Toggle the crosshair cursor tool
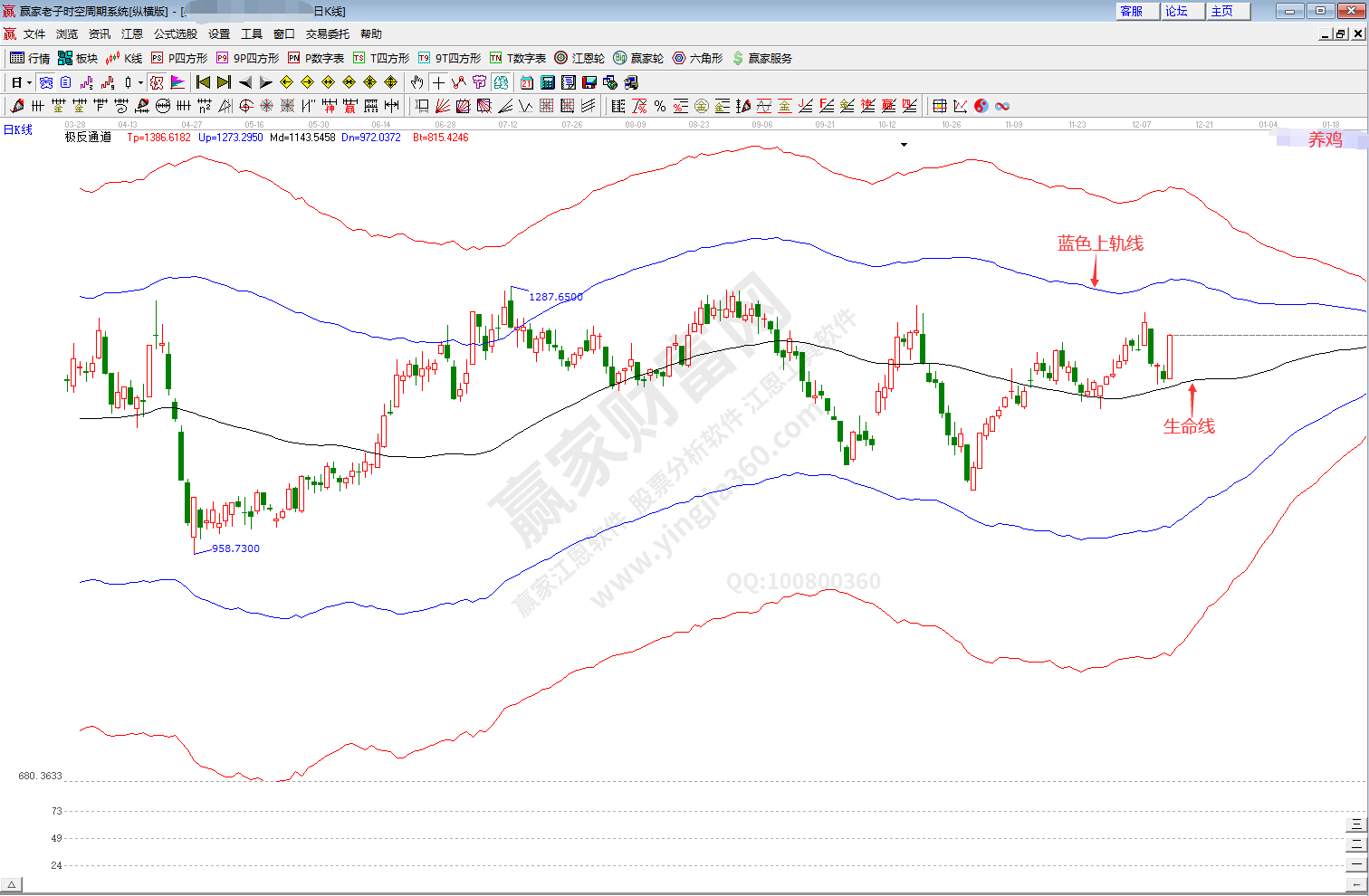The image size is (1369, 896). (438, 82)
